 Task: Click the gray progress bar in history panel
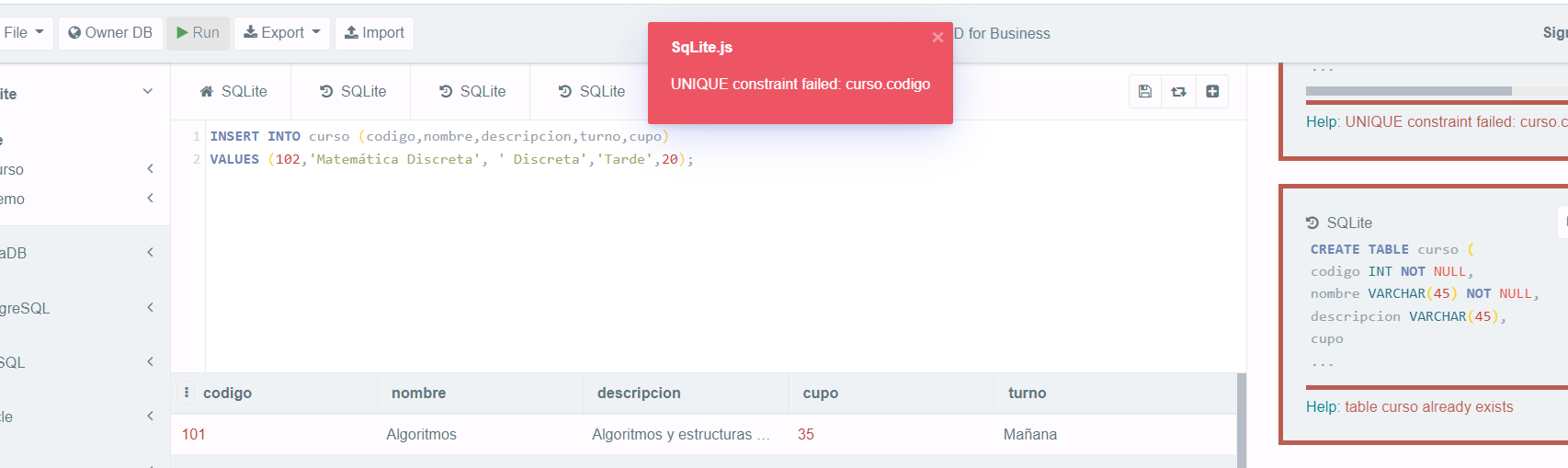pos(1408,91)
